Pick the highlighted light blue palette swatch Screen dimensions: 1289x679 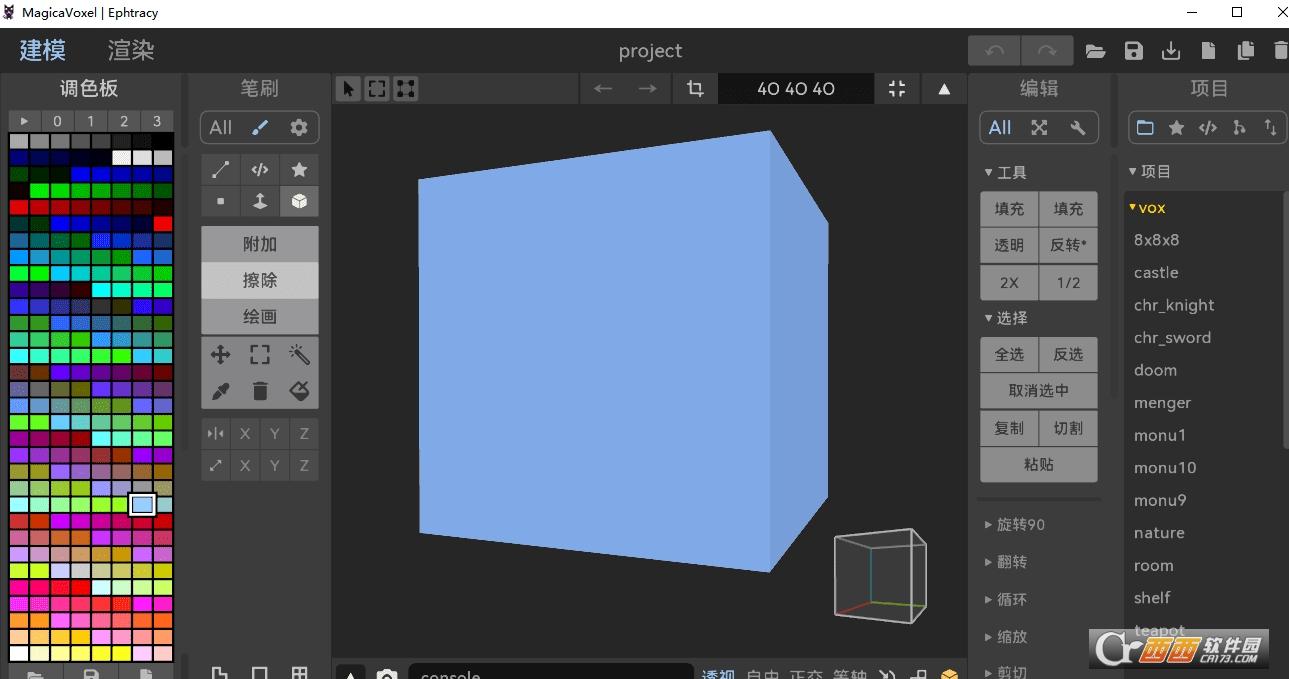coord(143,504)
